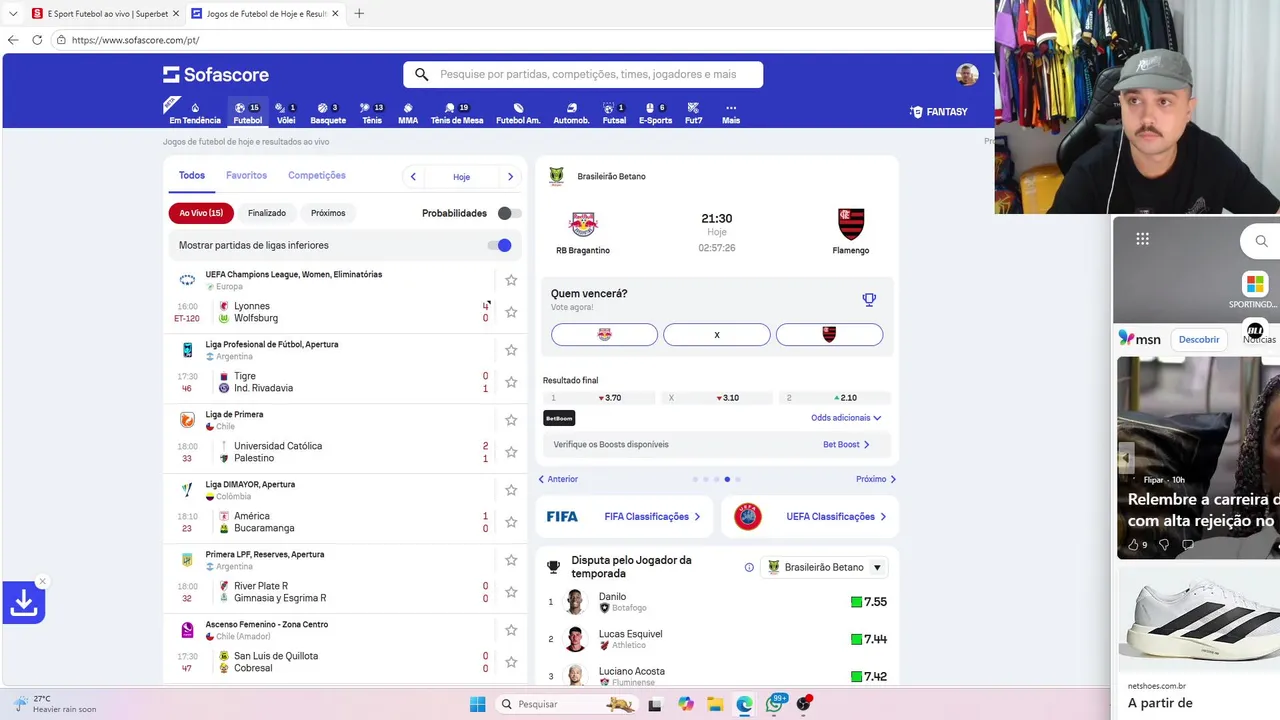Open UEFA Classificações link
The width and height of the screenshot is (1280, 720).
point(810,517)
